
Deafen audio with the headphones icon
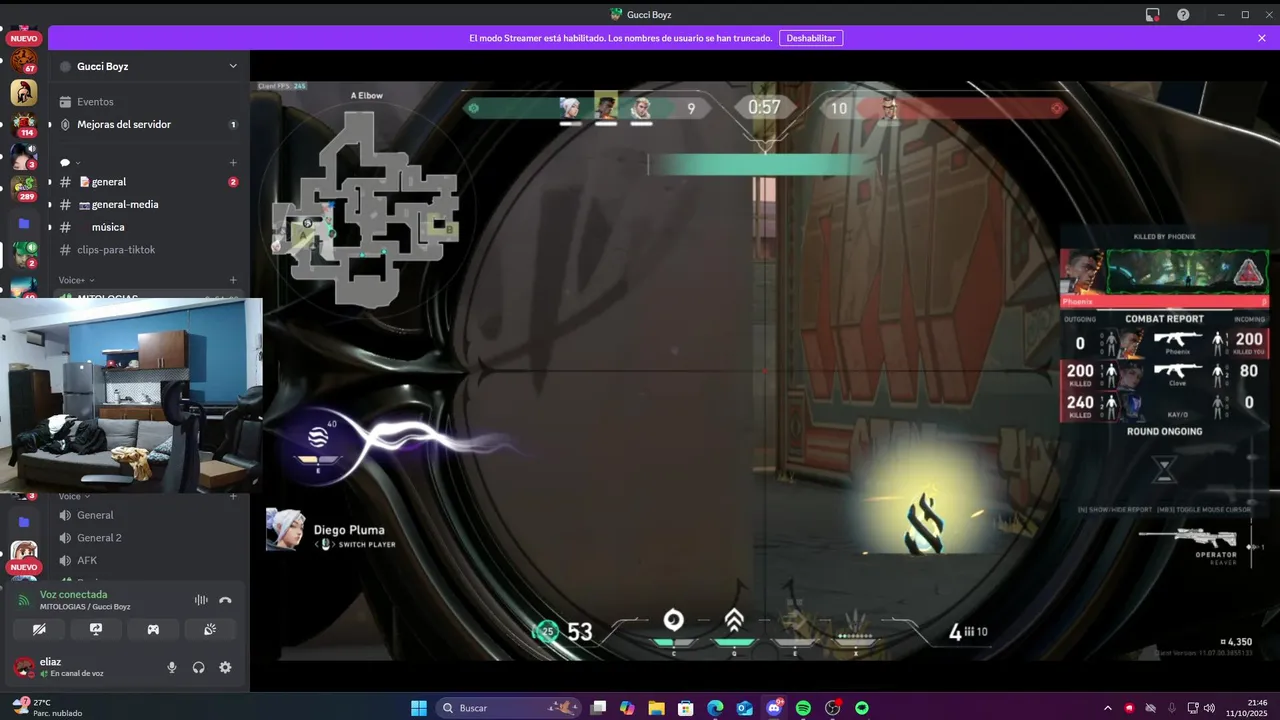pyautogui.click(x=199, y=667)
